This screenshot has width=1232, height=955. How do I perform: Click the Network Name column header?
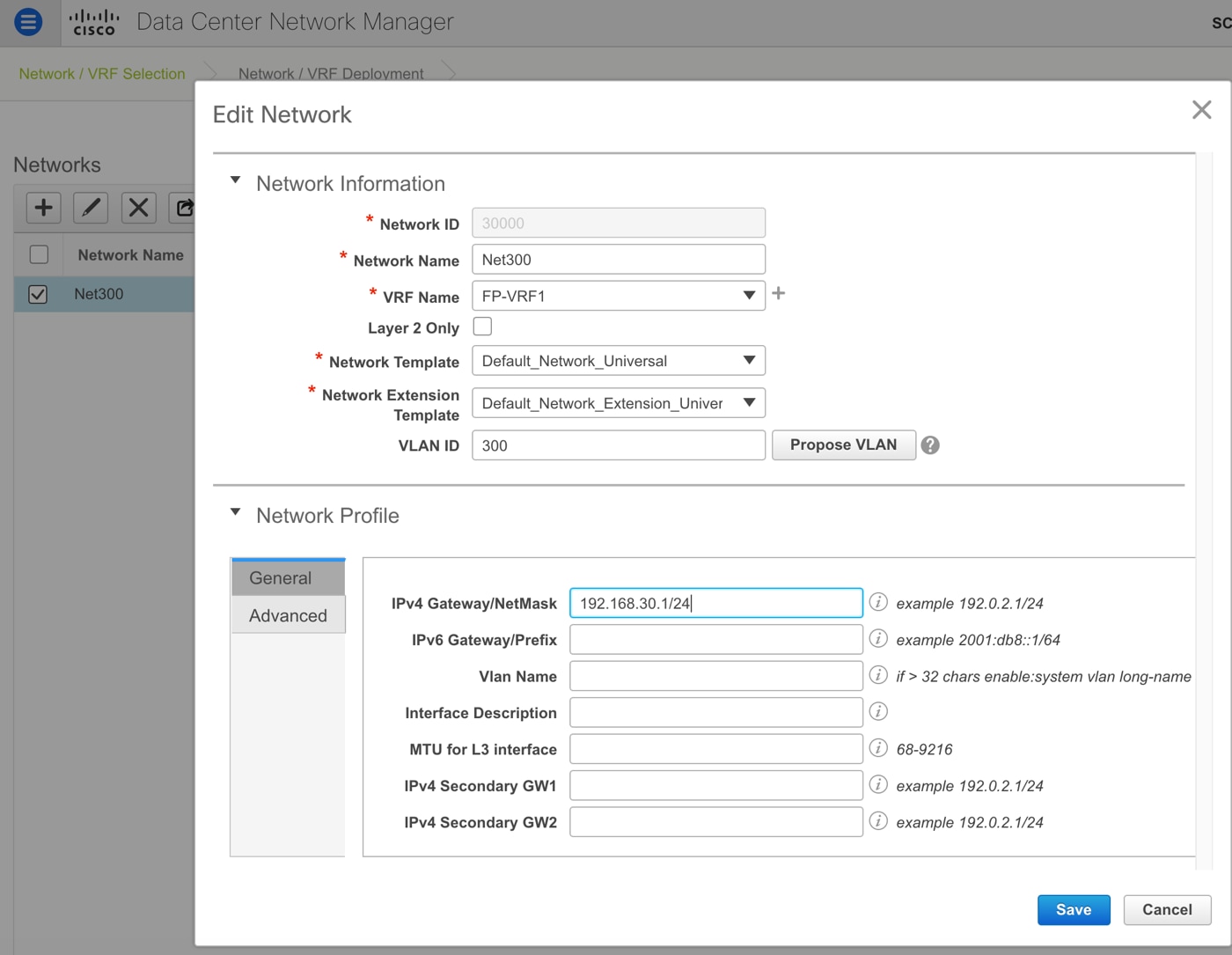[x=130, y=255]
